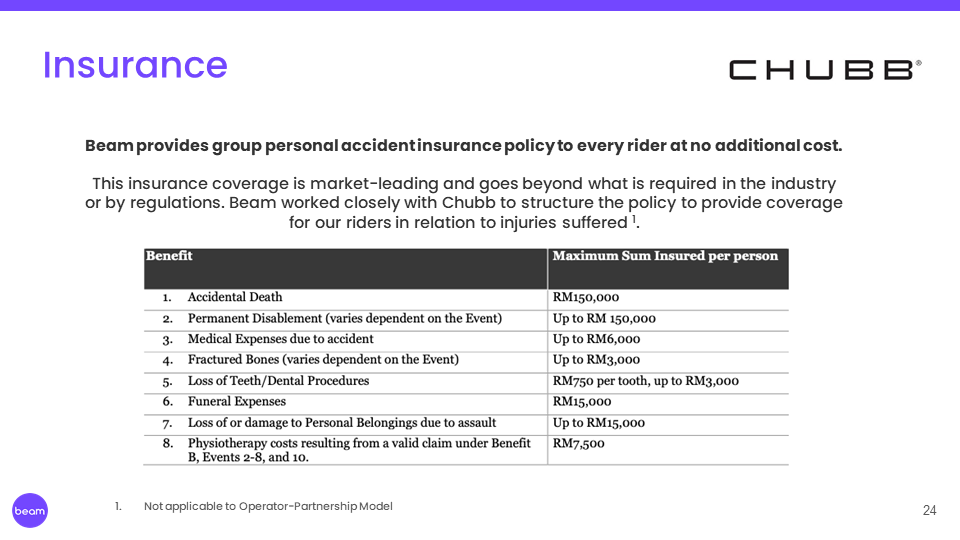The width and height of the screenshot is (960, 540).
Task: Click the Chubb logo
Action: [x=824, y=70]
